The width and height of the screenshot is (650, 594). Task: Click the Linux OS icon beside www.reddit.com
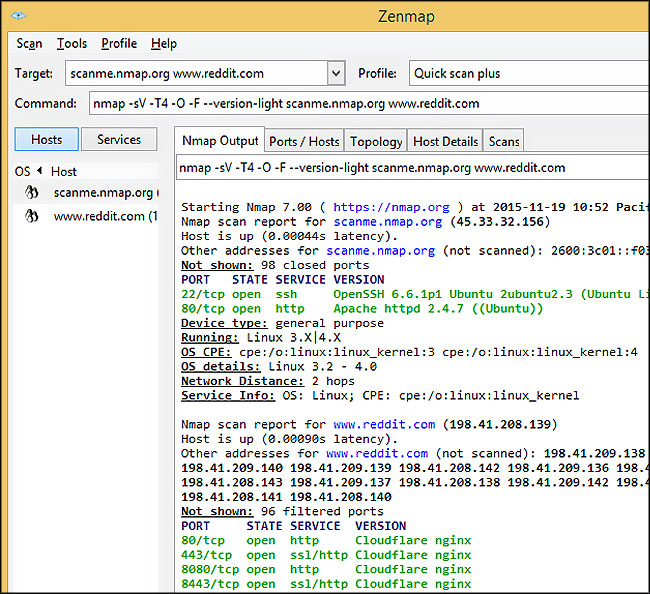click(32, 216)
